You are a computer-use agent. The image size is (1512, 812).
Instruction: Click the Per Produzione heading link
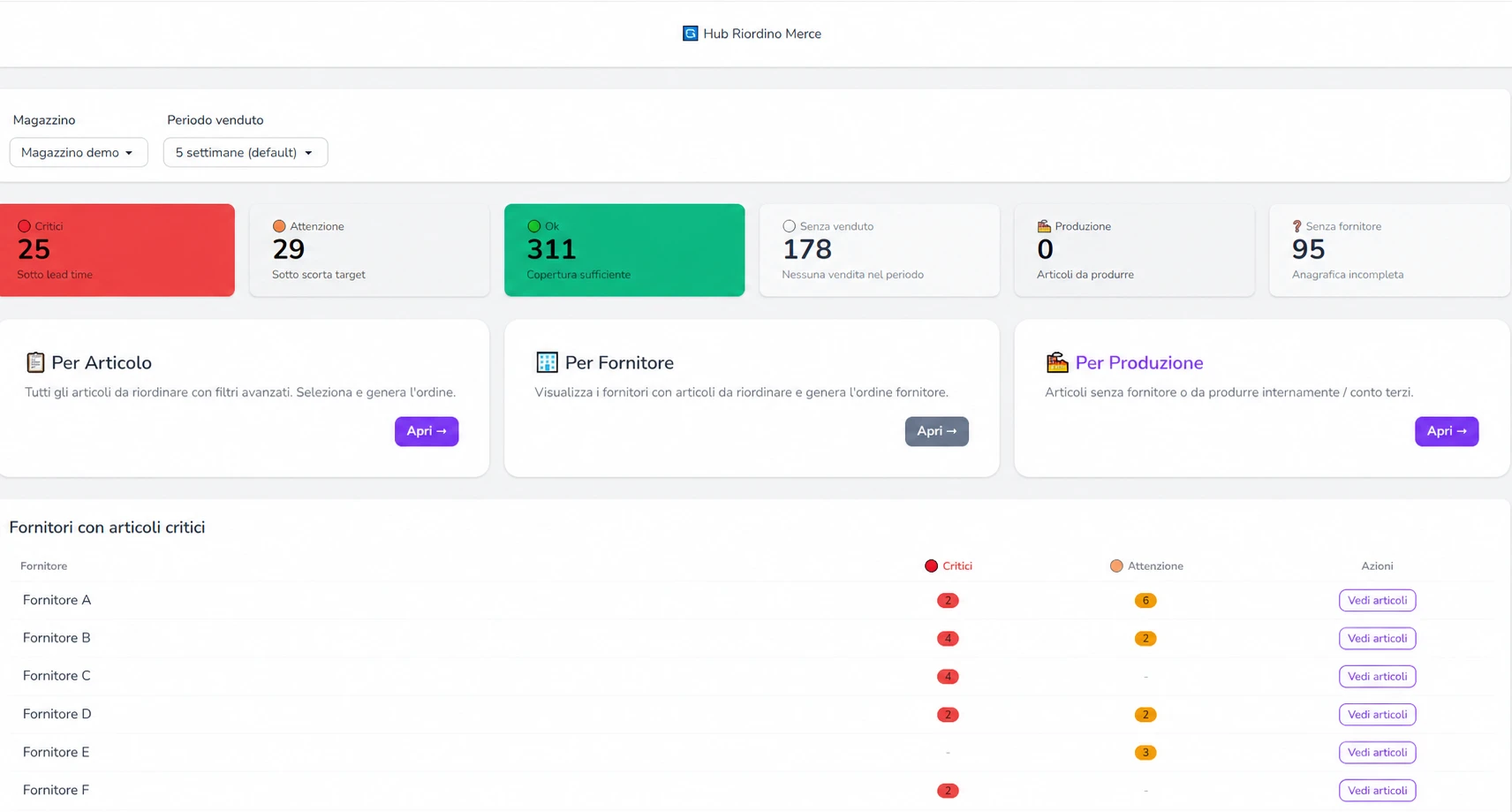coord(1139,362)
